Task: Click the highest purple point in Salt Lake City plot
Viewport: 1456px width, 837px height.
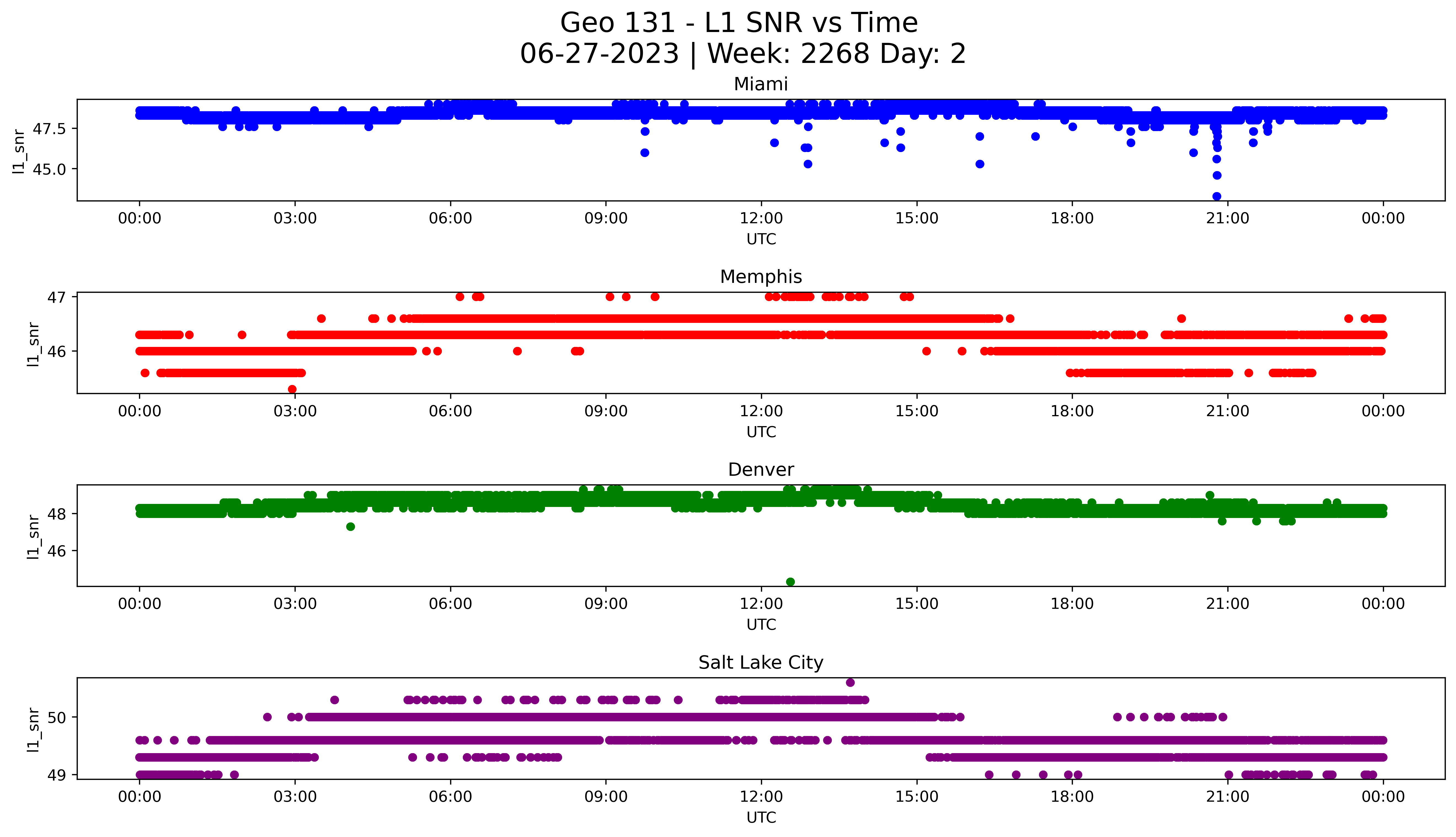Action: [851, 682]
